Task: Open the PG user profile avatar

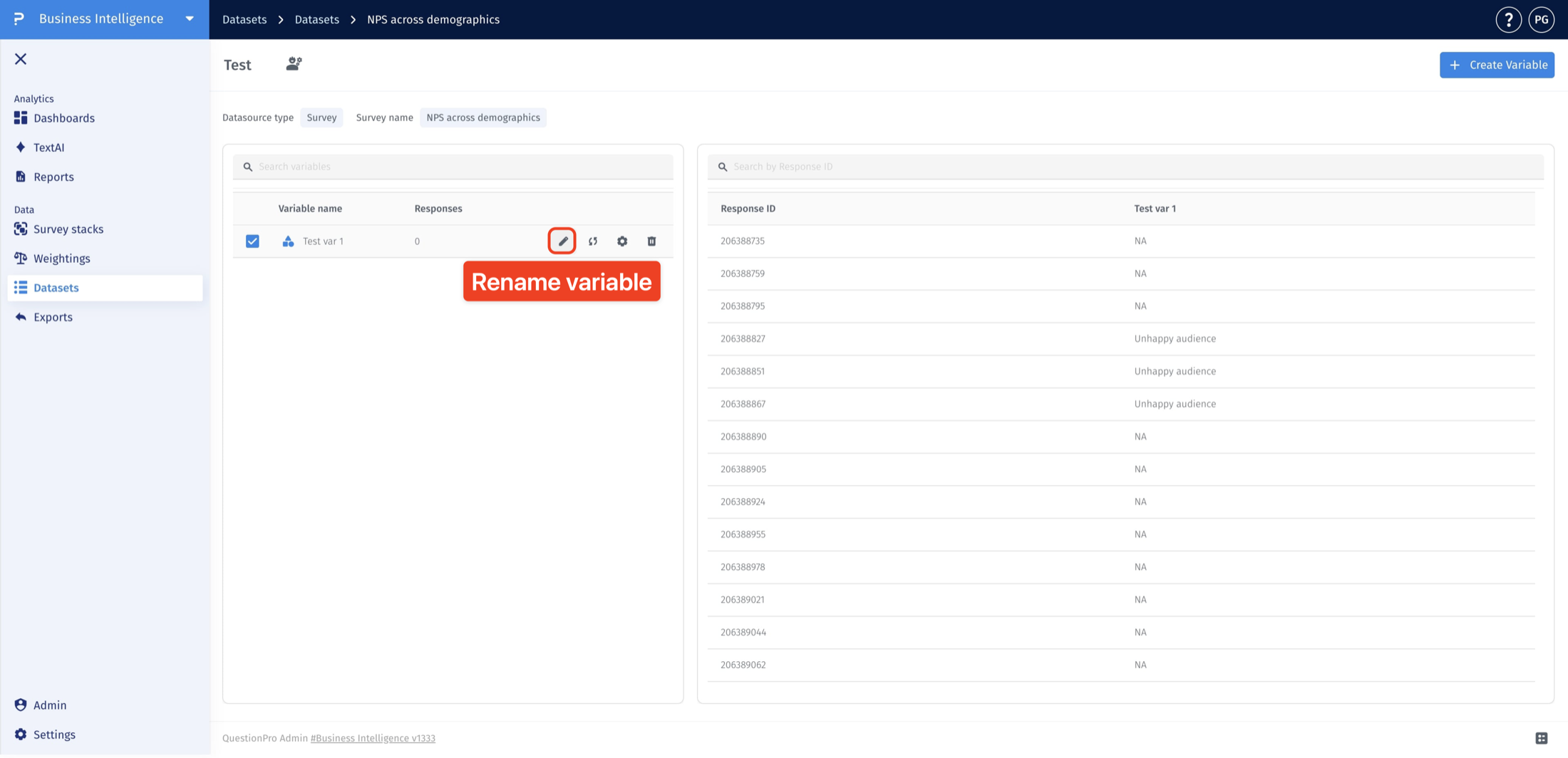Action: click(1541, 20)
